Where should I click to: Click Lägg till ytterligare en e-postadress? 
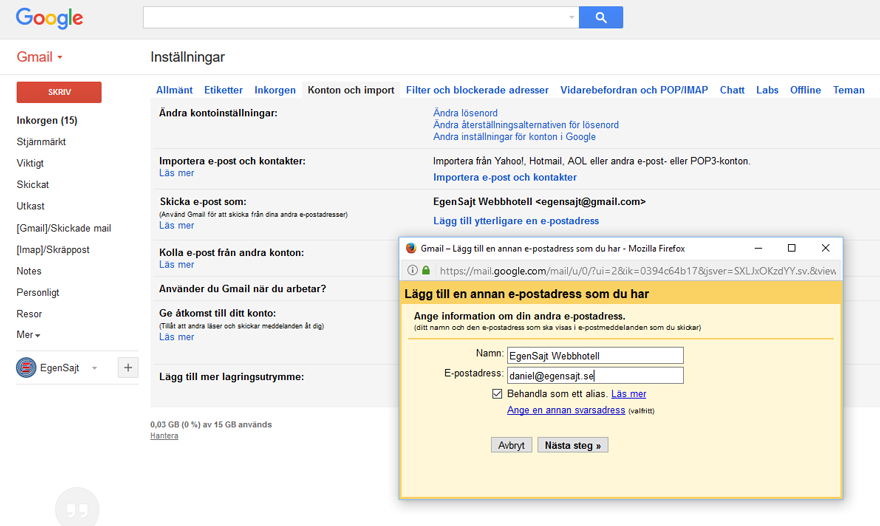(516, 221)
